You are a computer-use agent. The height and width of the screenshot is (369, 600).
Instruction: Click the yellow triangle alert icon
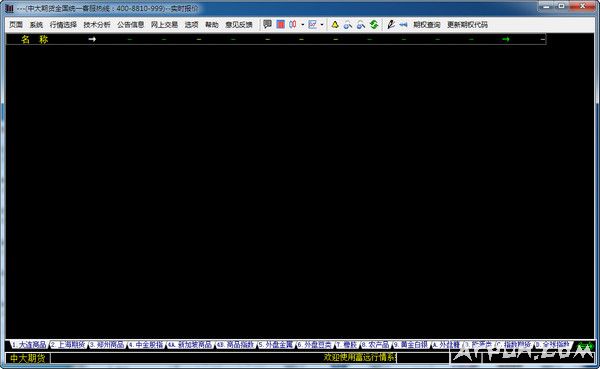pyautogui.click(x=335, y=24)
